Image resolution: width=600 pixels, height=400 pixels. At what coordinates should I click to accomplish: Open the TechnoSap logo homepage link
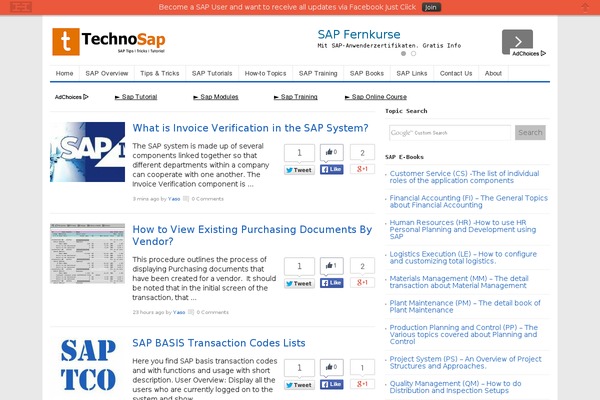point(109,42)
